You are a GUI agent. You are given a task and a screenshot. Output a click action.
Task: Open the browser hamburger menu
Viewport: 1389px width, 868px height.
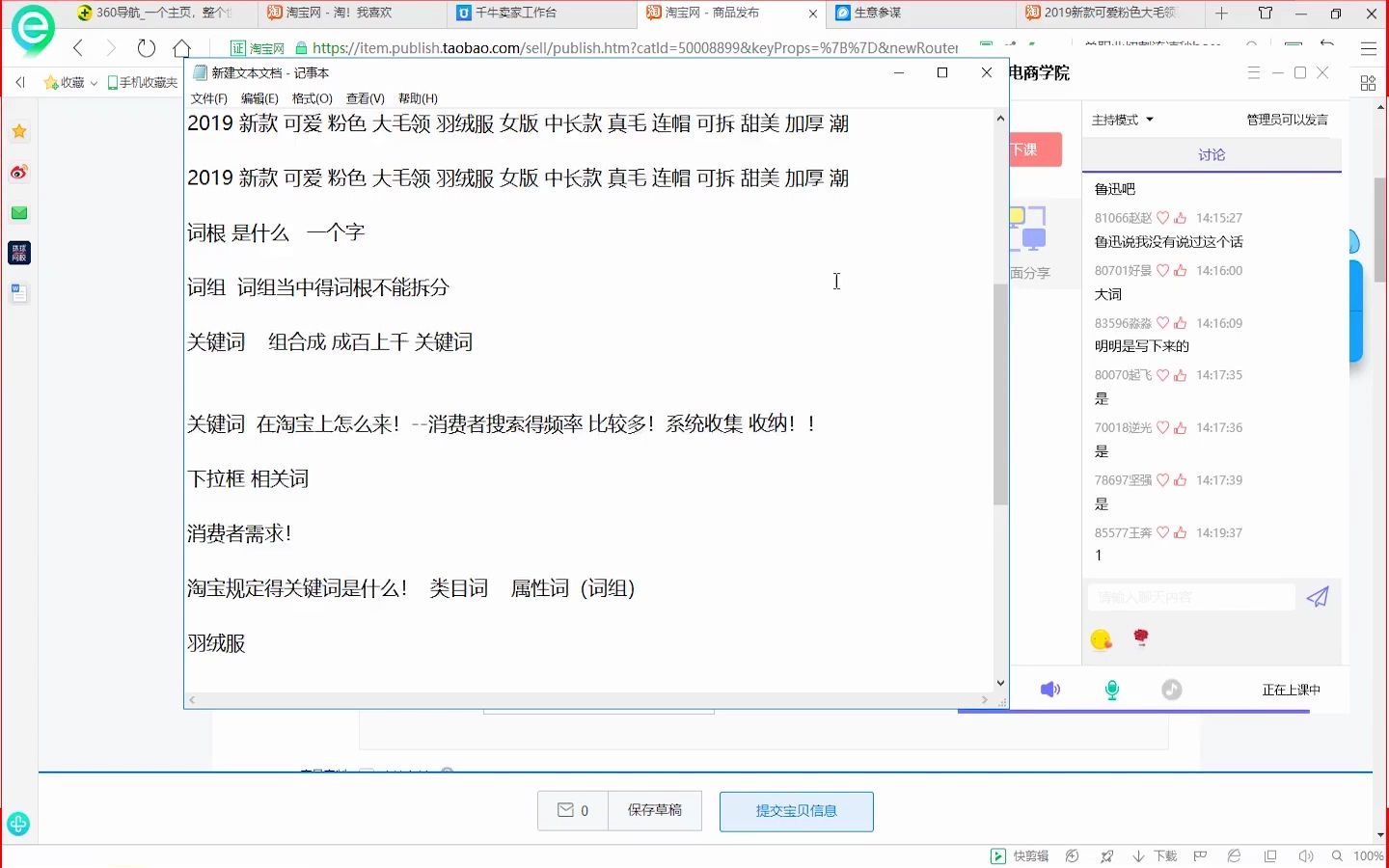point(1368,48)
